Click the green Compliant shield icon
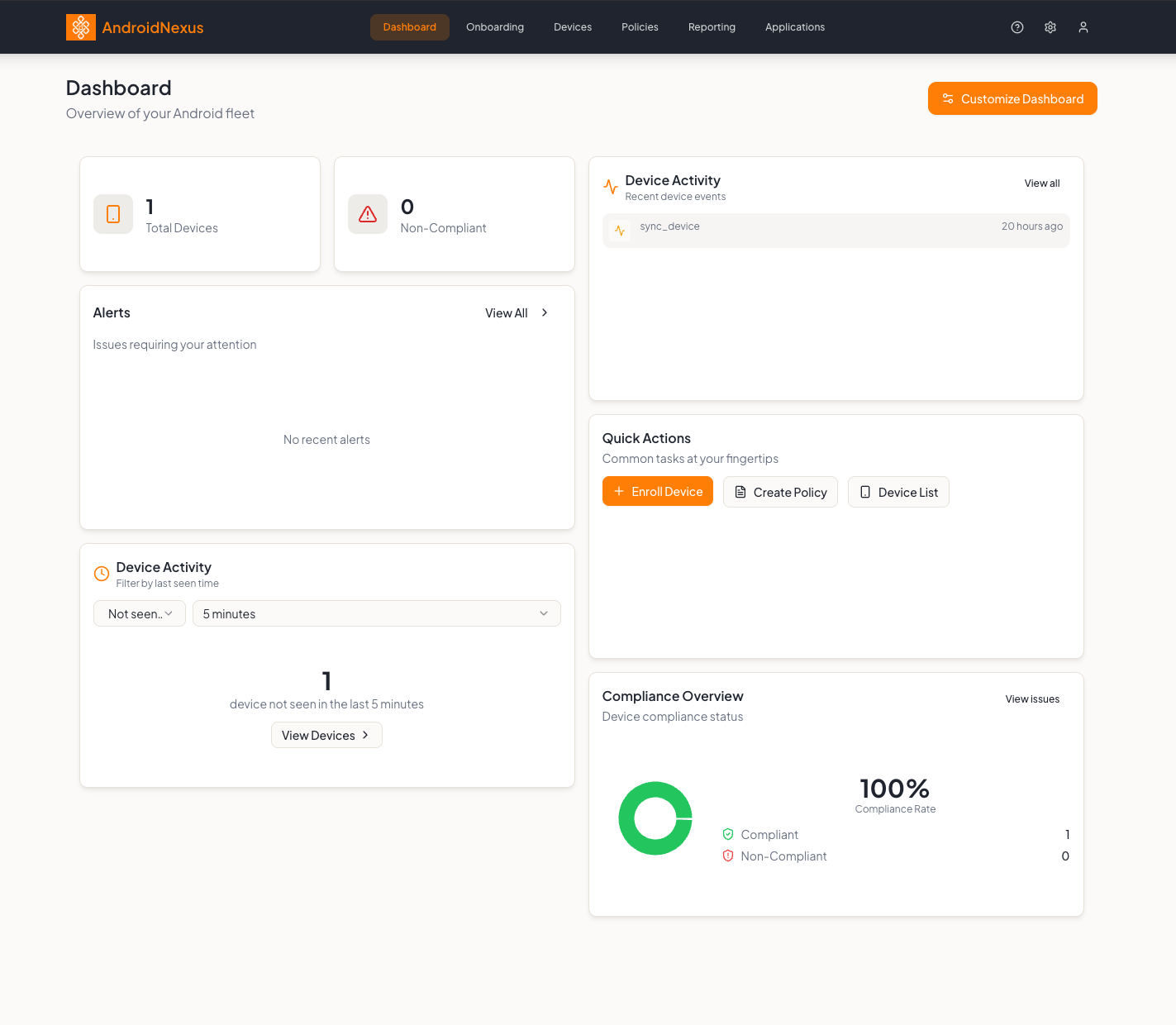This screenshot has height=1025, width=1176. pos(728,834)
